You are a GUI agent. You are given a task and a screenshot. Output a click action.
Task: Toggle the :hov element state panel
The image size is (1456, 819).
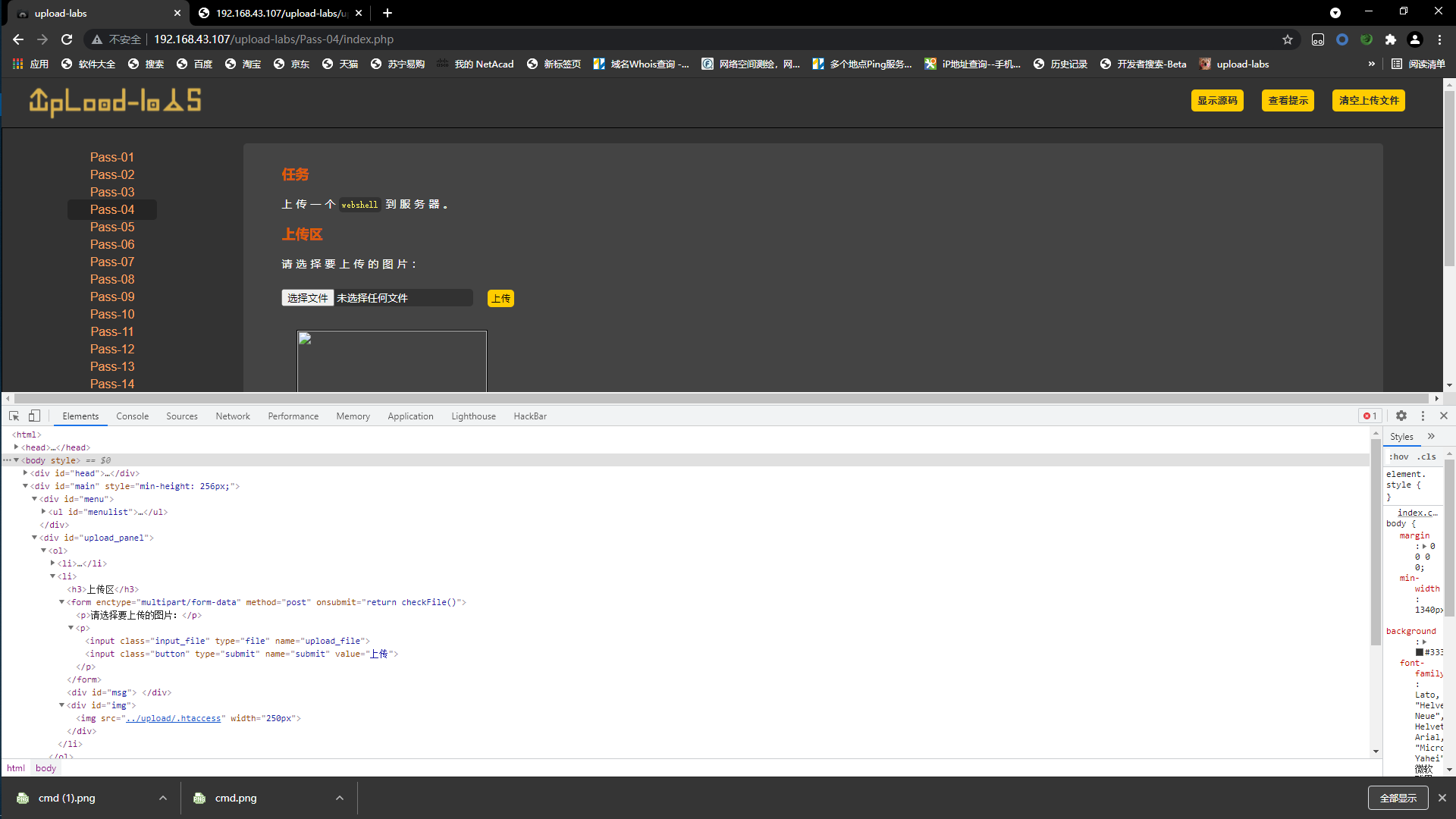coord(1398,457)
